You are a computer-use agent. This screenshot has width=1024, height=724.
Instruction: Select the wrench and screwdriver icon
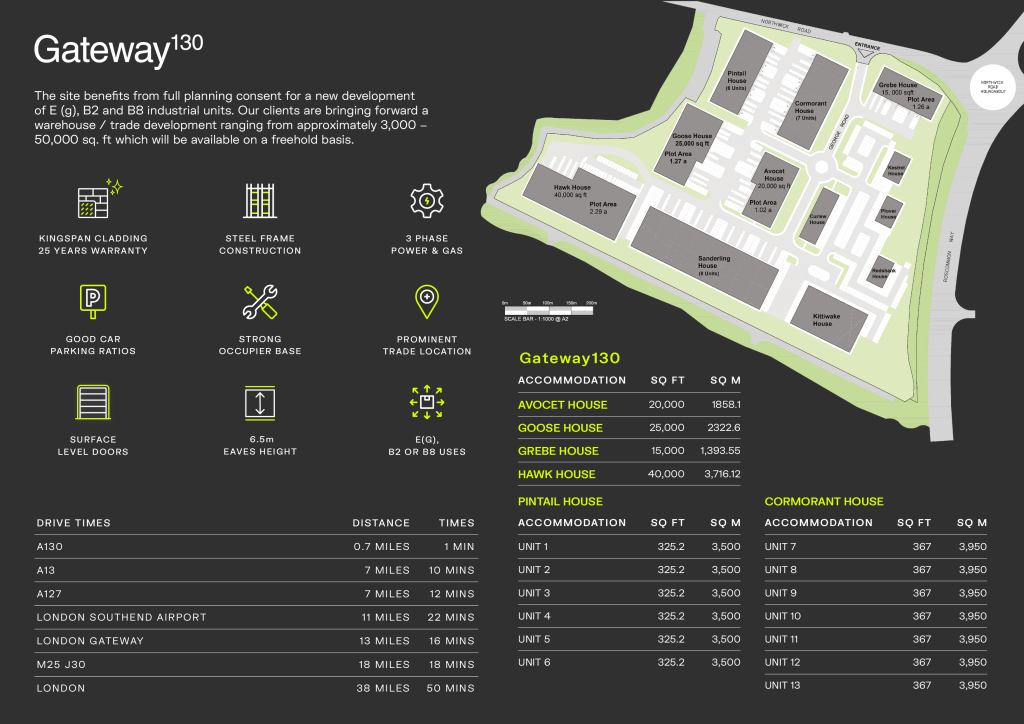pyautogui.click(x=260, y=301)
